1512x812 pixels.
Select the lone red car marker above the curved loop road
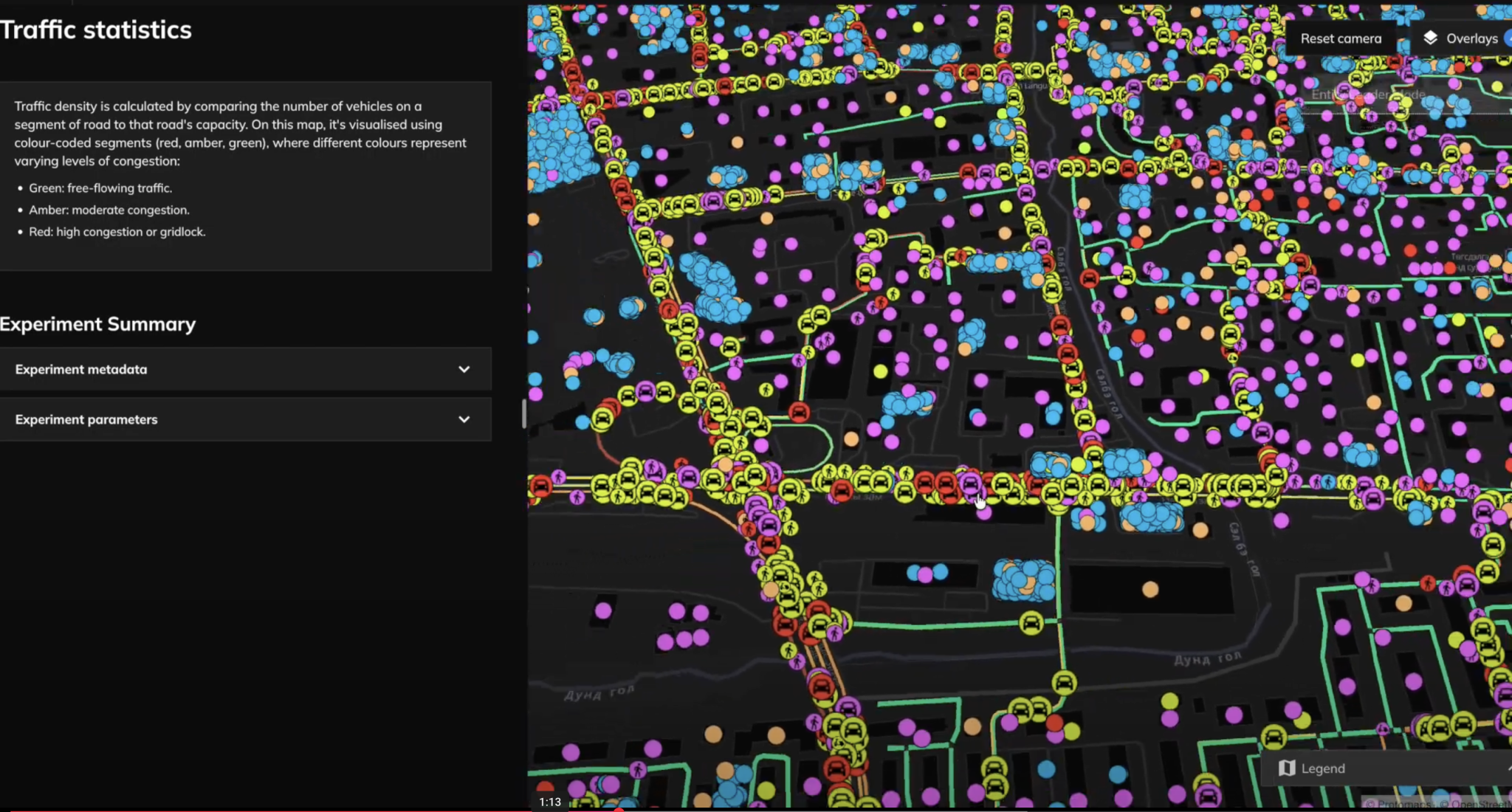pyautogui.click(x=799, y=411)
